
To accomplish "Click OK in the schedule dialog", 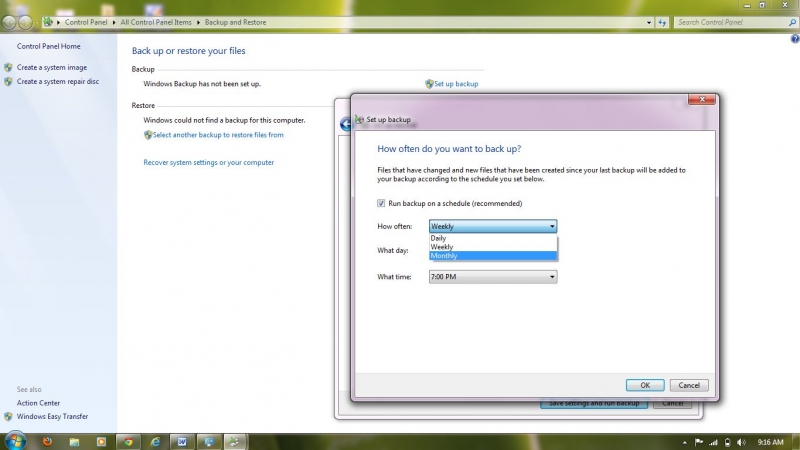I will (645, 385).
